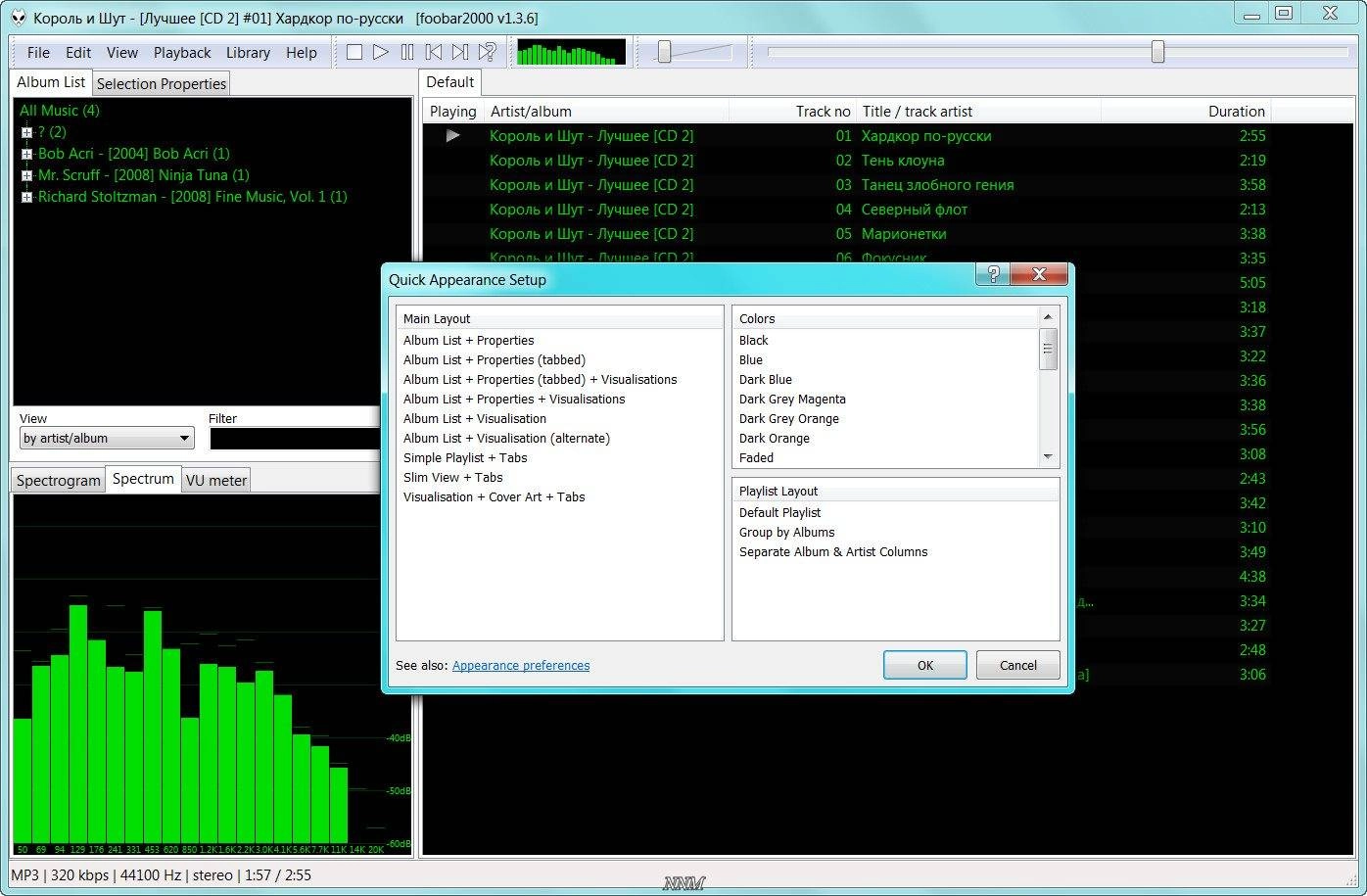Click the toolbar spectrum visualisation
Screen dimensions: 1367x896
571,52
